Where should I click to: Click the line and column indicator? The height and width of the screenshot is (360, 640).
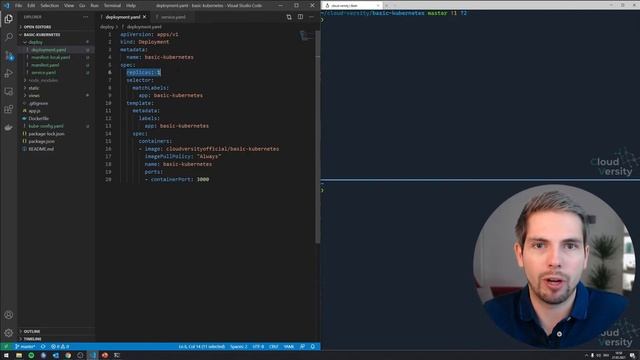coord(202,347)
